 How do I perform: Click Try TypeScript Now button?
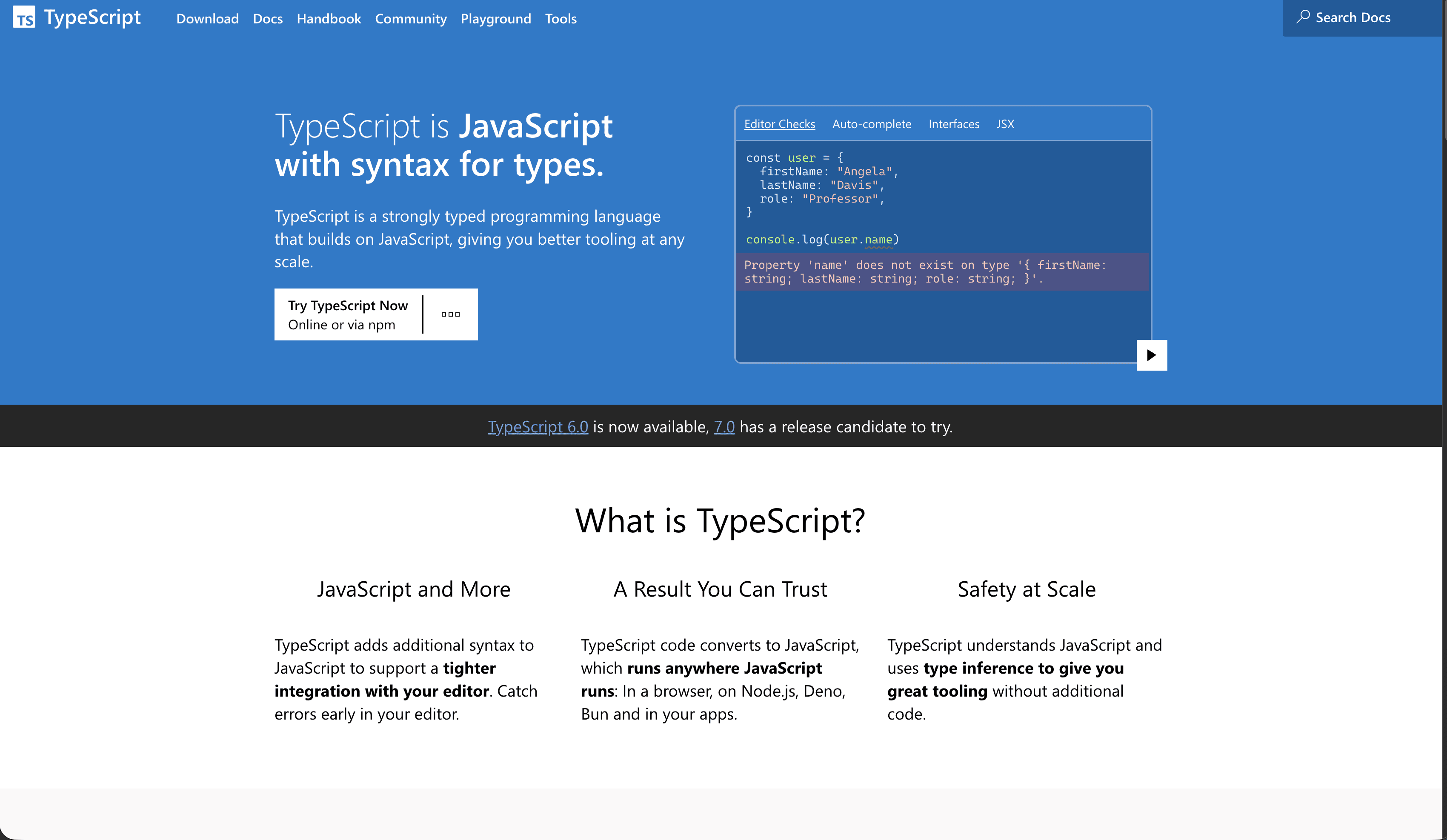348,314
